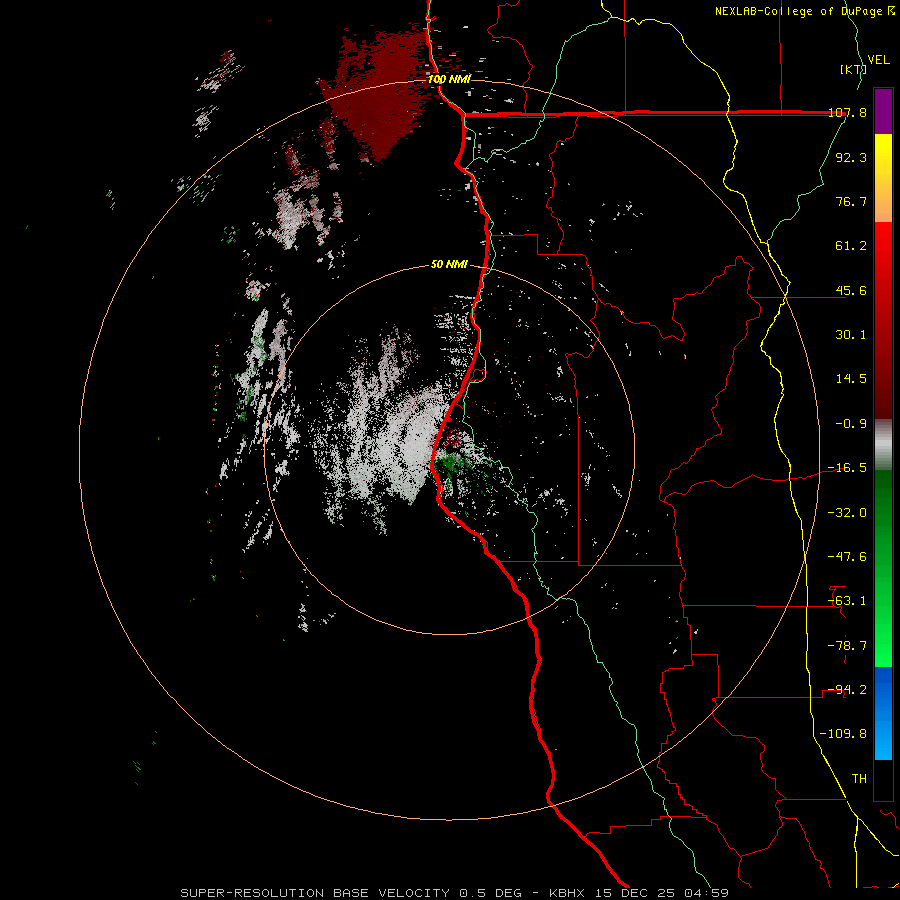The height and width of the screenshot is (900, 900).
Task: Select the -0.9 scale value
Action: coord(851,424)
